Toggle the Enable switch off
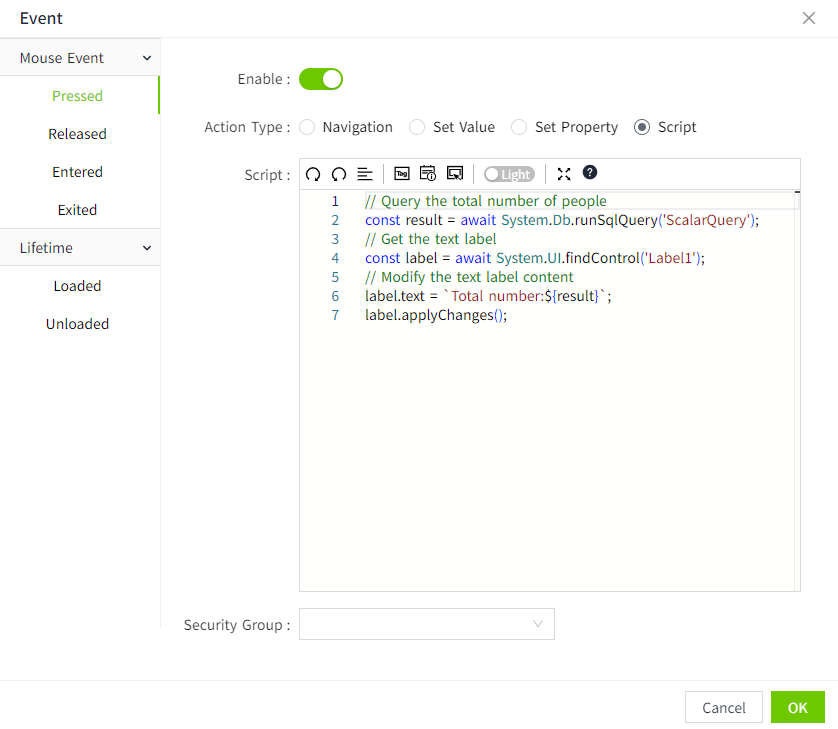Image resolution: width=838 pixels, height=729 pixels. (321, 79)
